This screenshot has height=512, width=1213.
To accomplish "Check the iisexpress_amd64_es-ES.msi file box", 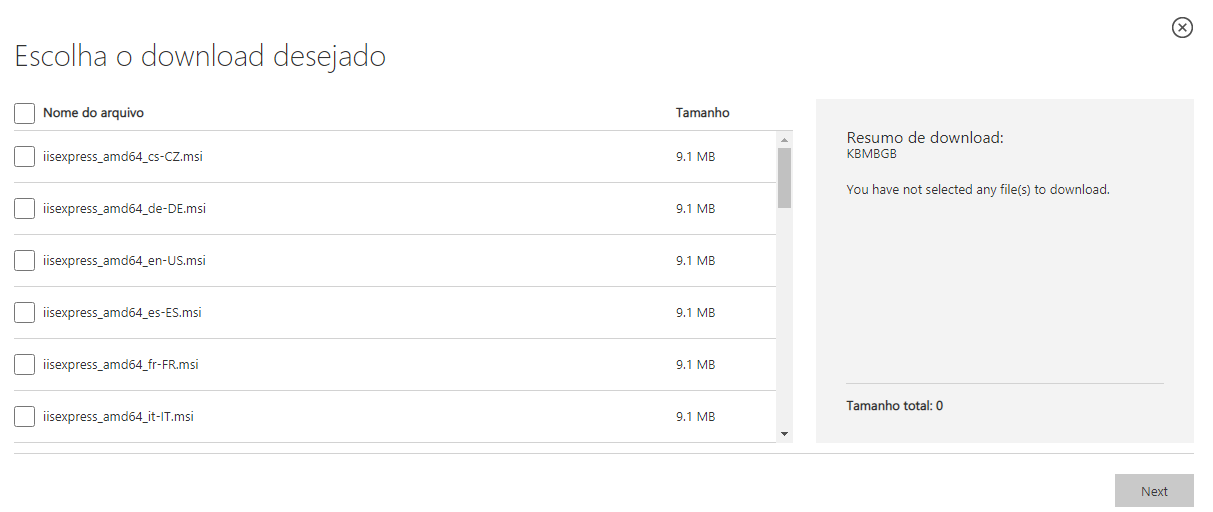I will pyautogui.click(x=25, y=313).
